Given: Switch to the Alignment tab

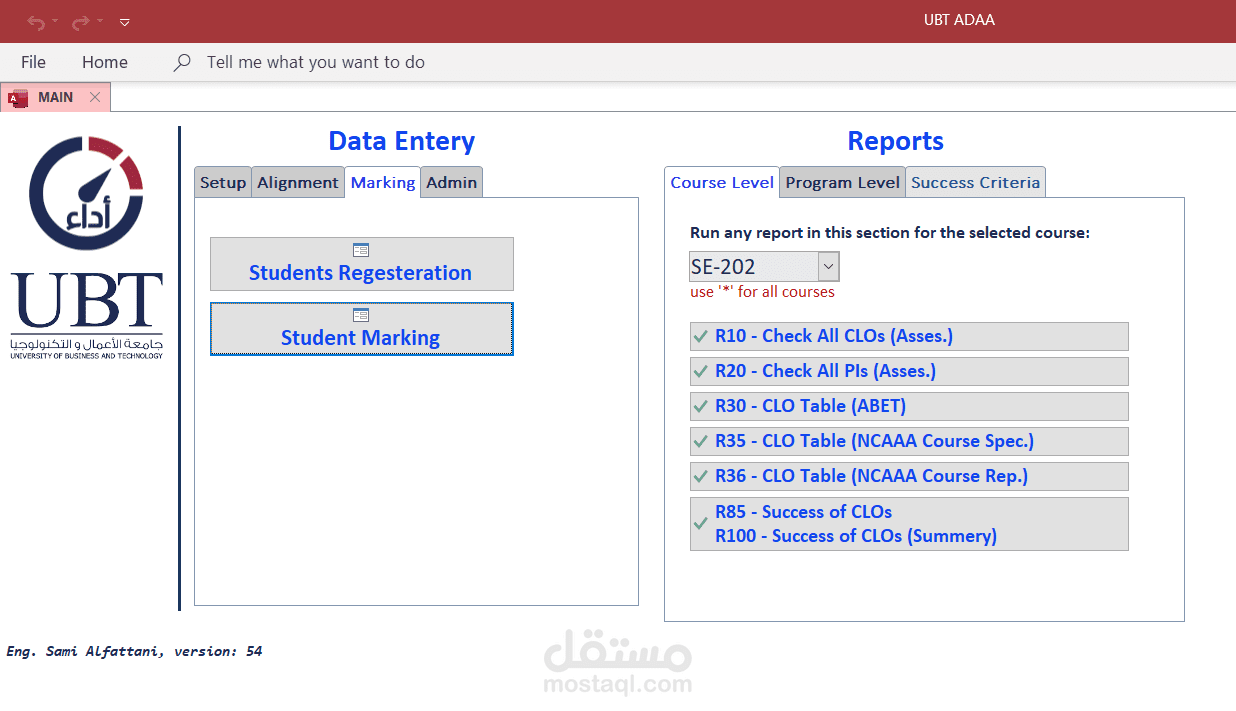Looking at the screenshot, I should (298, 182).
